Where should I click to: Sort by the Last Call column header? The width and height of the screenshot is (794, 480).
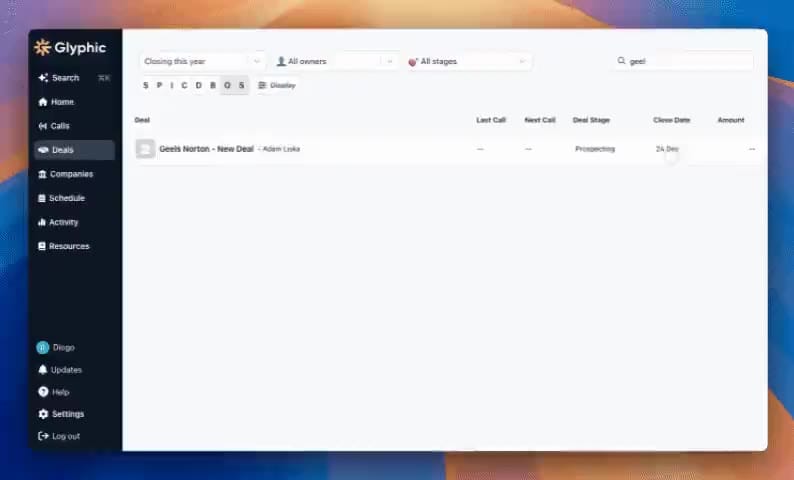pyautogui.click(x=491, y=120)
